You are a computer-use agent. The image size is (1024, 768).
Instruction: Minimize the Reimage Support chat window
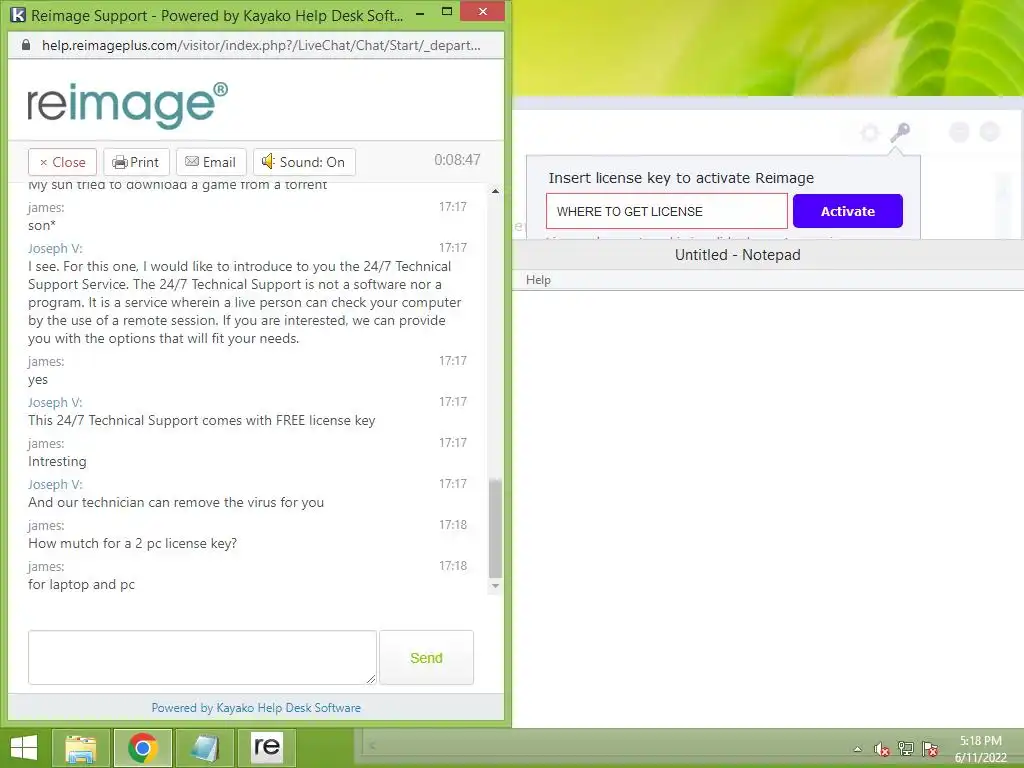pos(421,12)
